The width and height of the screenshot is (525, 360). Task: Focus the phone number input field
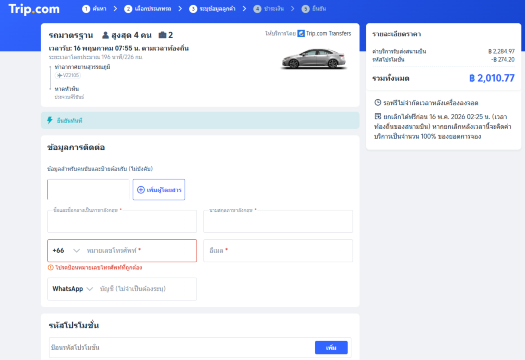(x=140, y=250)
